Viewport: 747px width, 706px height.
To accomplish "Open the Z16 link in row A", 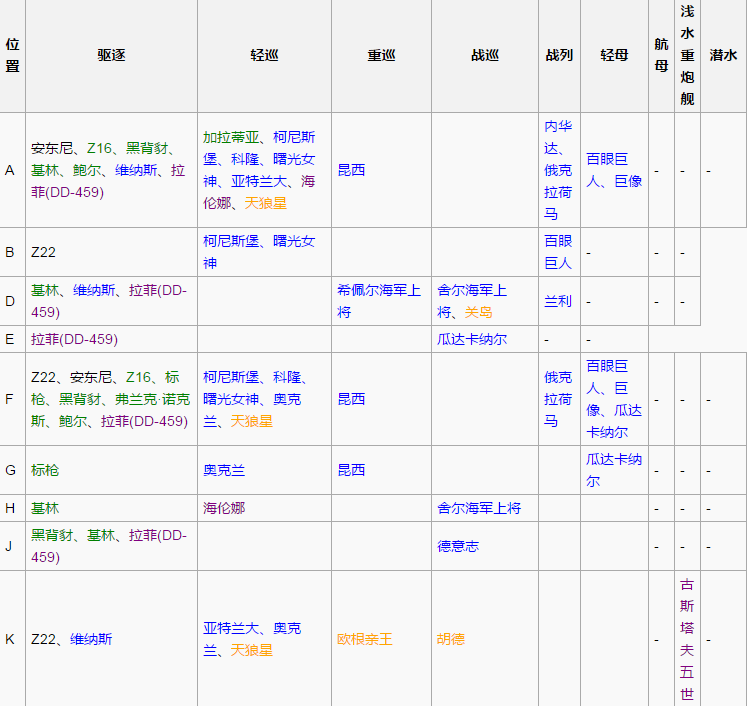I will (x=99, y=148).
